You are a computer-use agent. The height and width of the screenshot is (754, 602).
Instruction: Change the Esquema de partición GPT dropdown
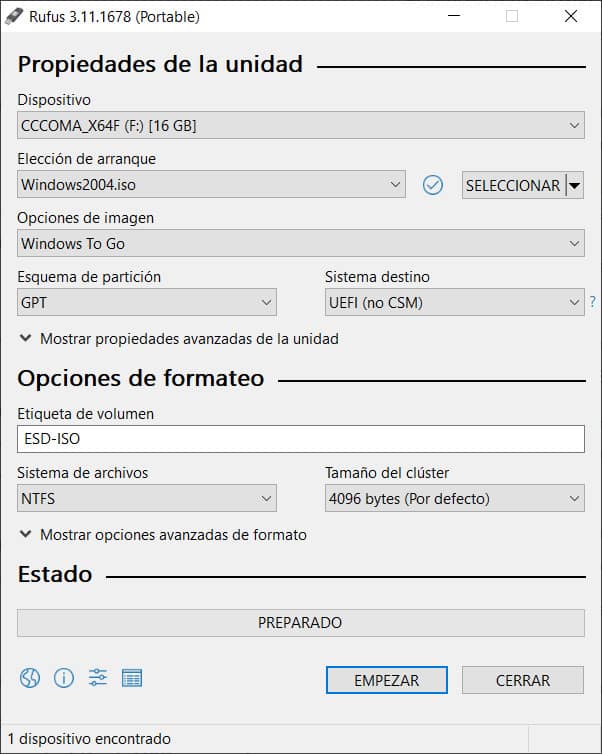tap(147, 302)
